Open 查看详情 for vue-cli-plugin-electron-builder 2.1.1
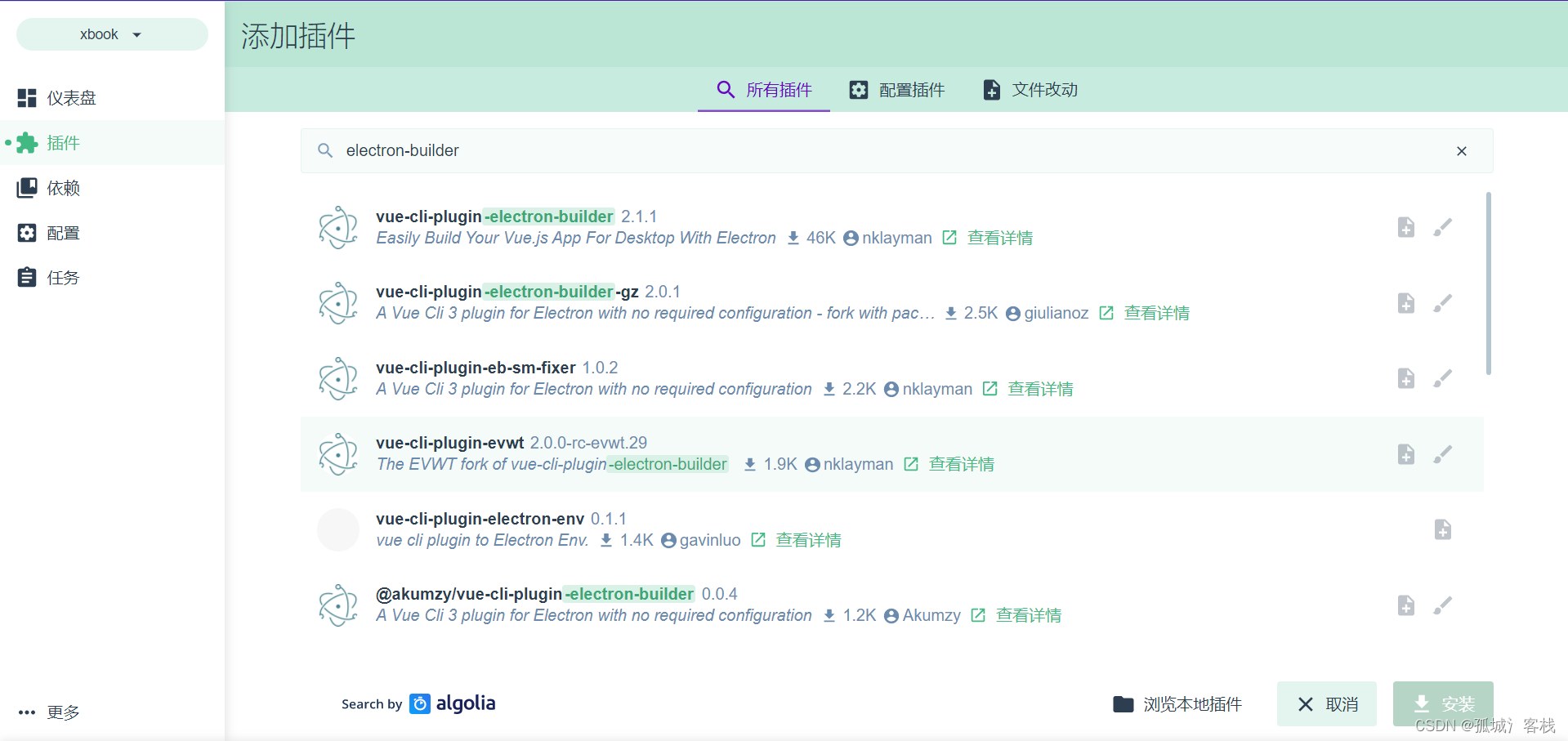The width and height of the screenshot is (1568, 741). click(1000, 238)
